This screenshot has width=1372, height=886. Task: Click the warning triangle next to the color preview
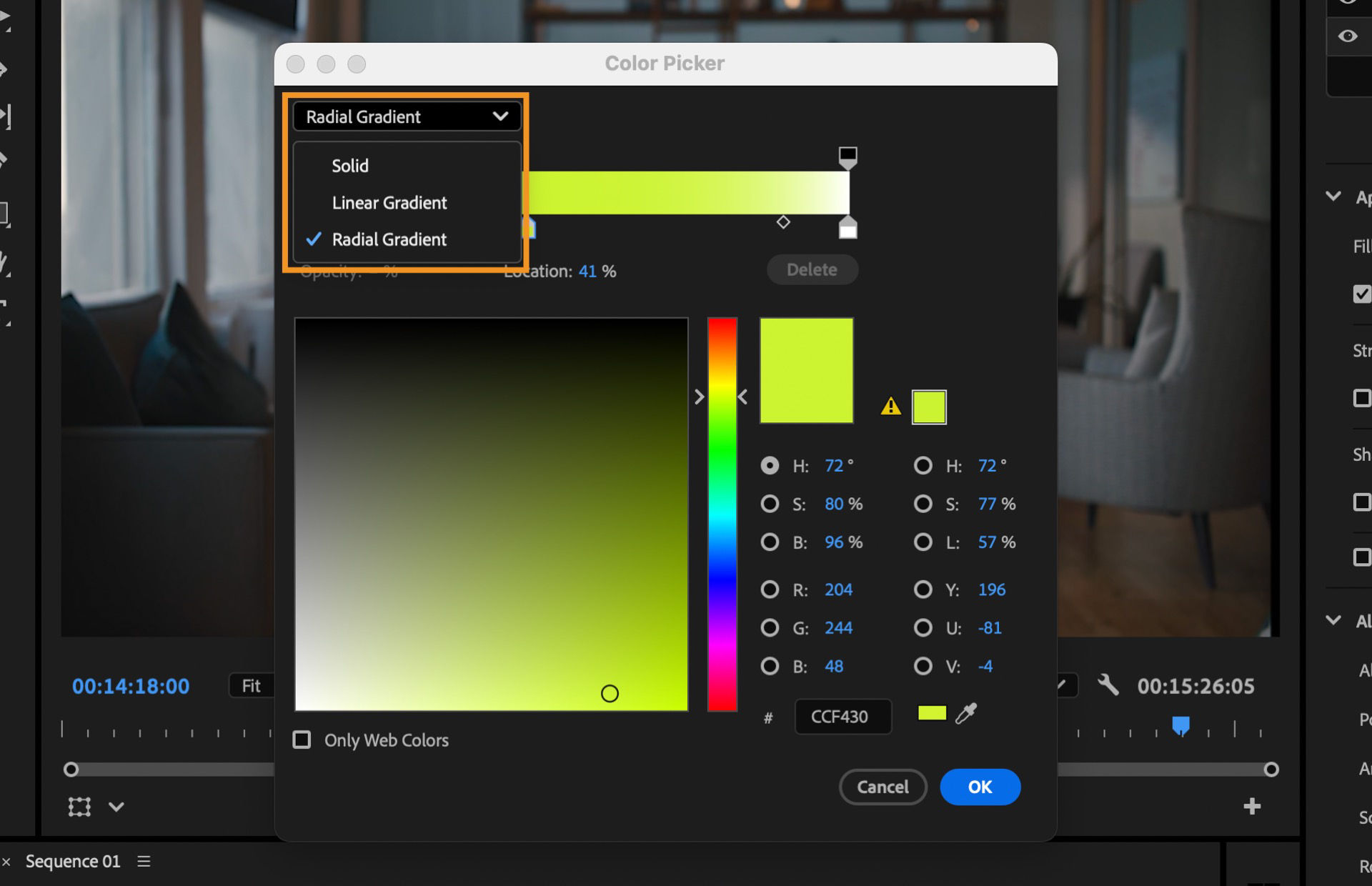890,407
